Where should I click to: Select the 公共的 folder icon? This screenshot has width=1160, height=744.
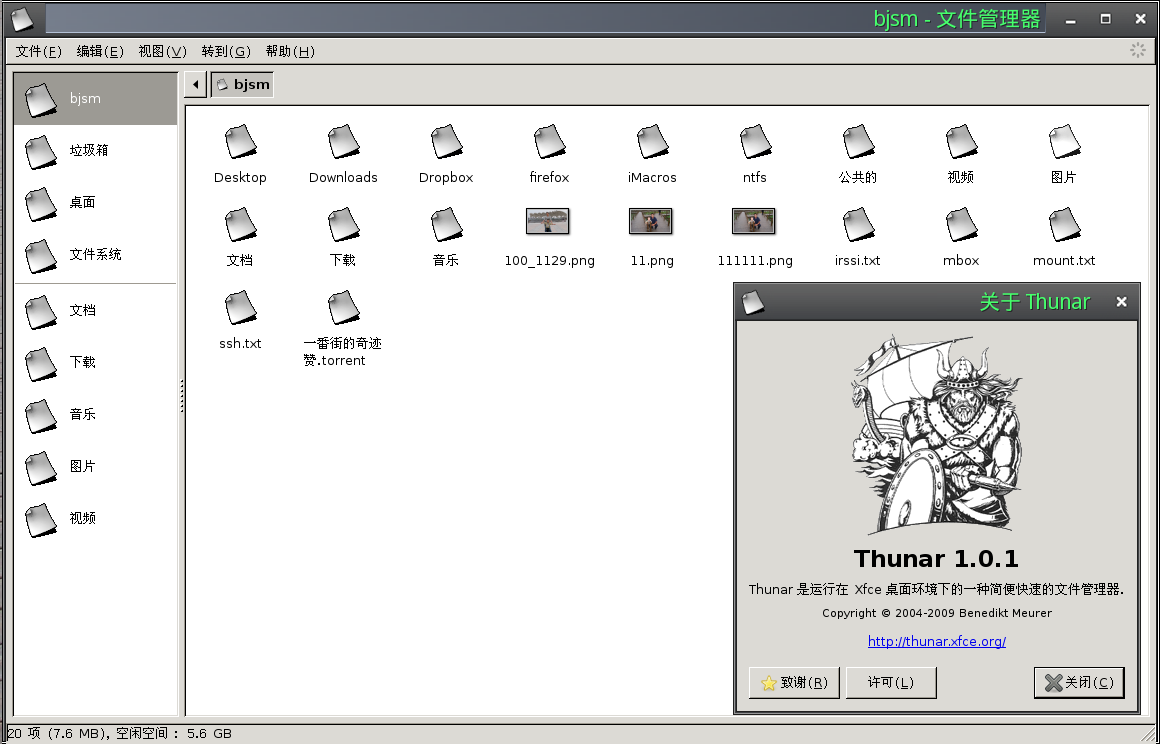pos(857,141)
